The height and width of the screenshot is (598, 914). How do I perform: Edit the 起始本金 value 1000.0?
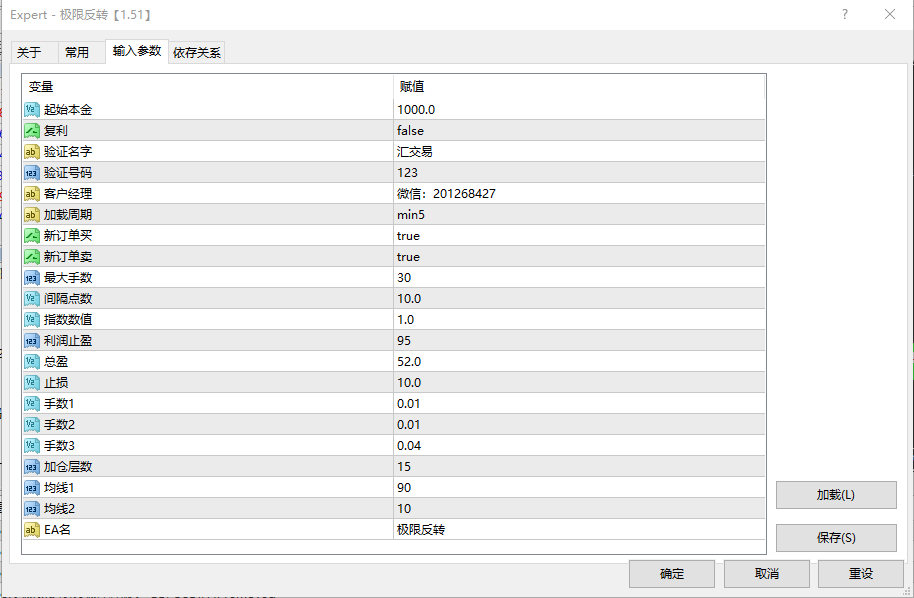click(x=579, y=110)
